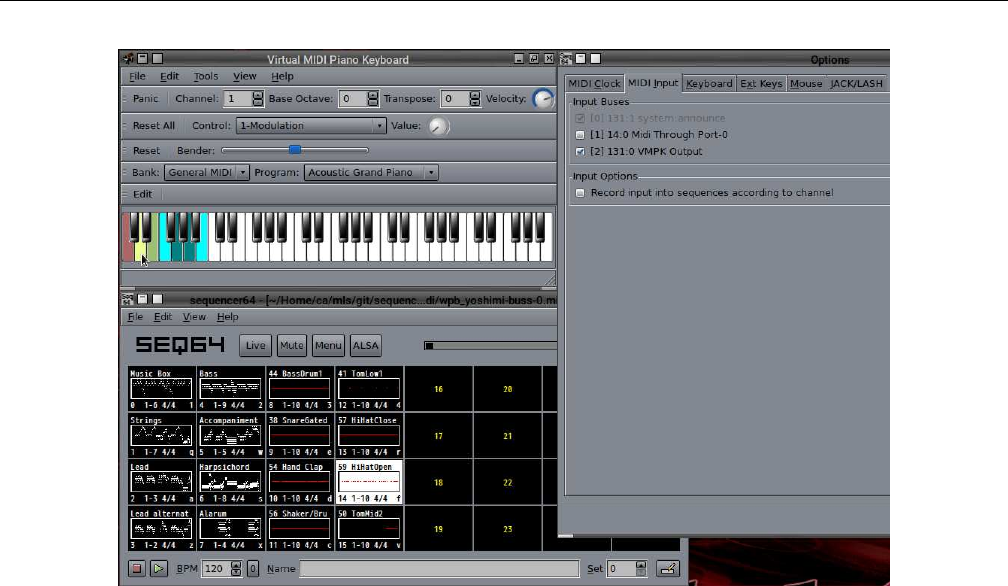This screenshot has width=1008, height=586.
Task: Toggle the 50 TomMid2 pattern
Action: [370, 529]
